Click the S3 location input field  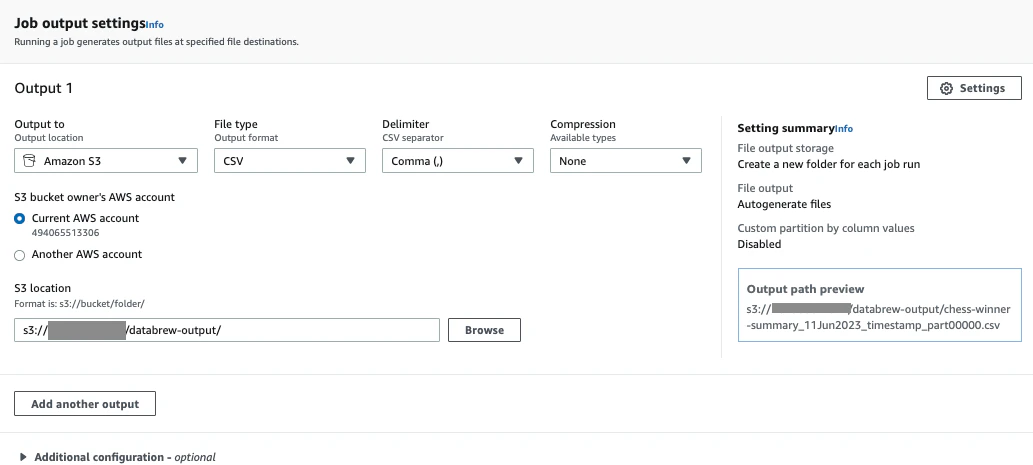click(227, 330)
